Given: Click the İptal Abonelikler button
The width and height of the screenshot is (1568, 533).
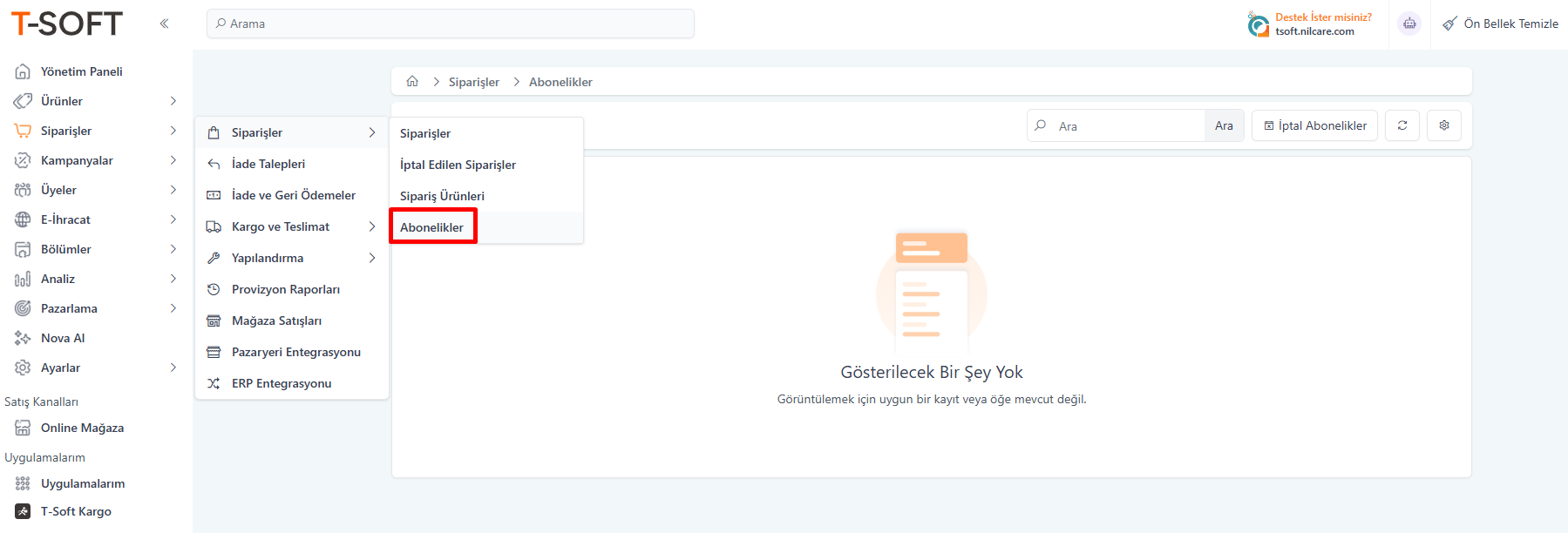Looking at the screenshot, I should [1314, 125].
